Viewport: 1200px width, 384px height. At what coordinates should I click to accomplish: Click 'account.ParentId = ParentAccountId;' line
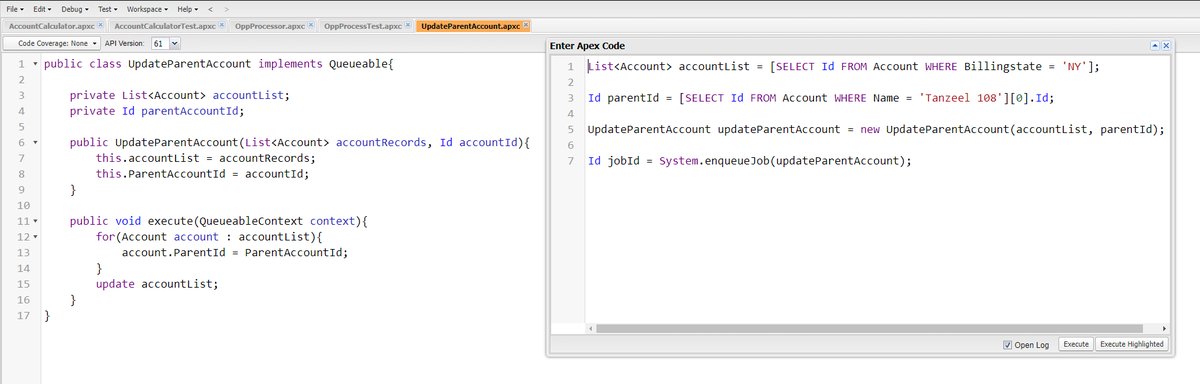(x=235, y=252)
